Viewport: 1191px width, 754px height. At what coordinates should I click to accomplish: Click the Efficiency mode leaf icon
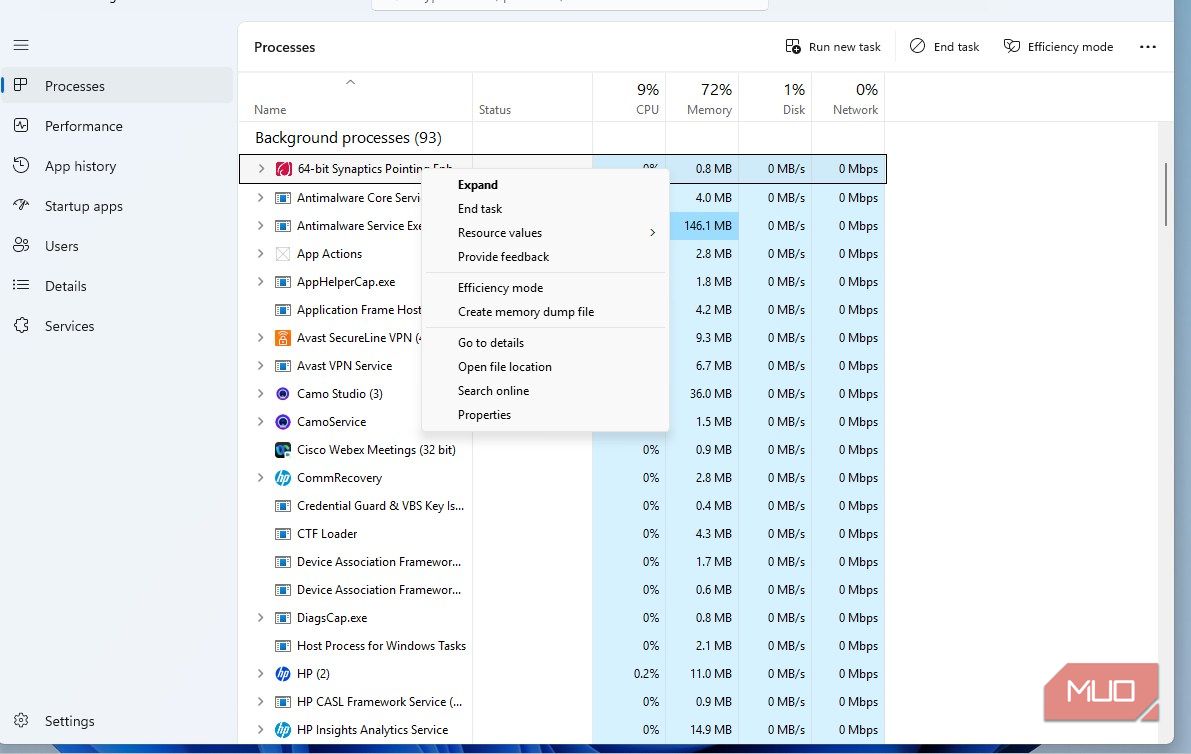pyautogui.click(x=1012, y=46)
